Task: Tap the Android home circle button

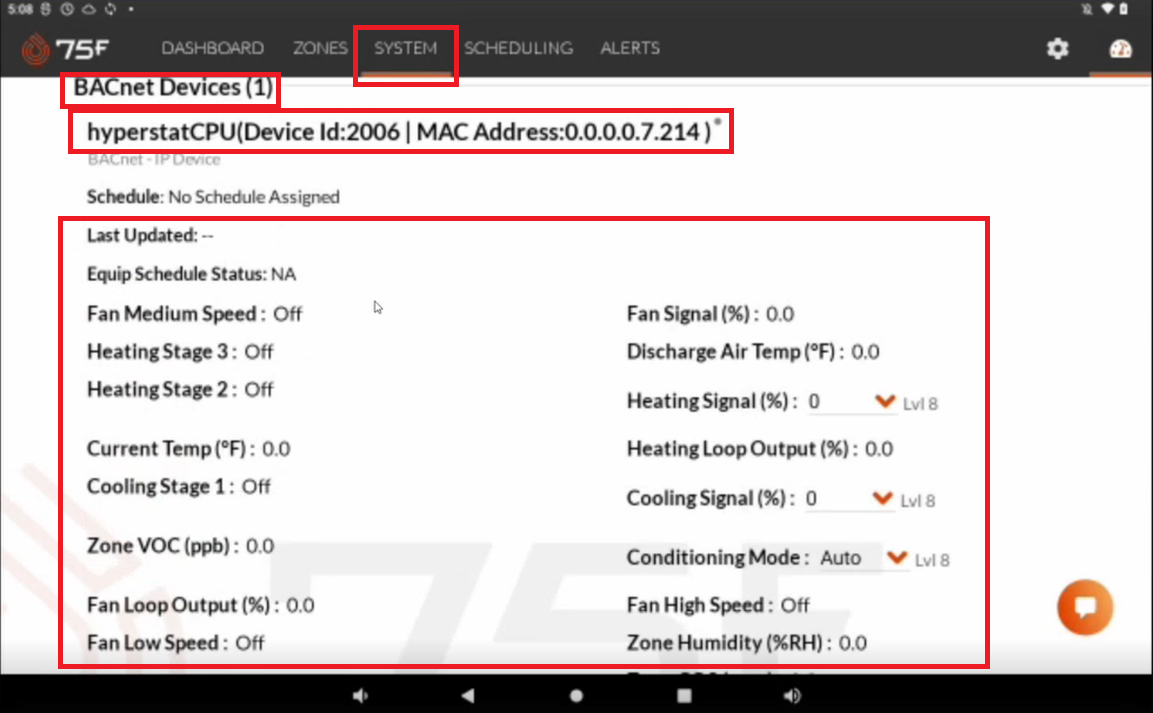Action: pyautogui.click(x=576, y=695)
